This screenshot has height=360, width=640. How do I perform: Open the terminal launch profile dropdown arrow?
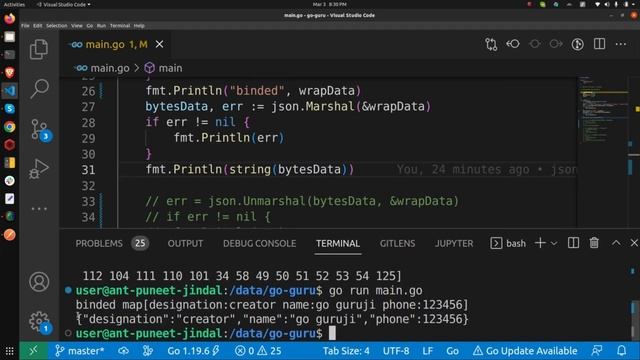pyautogui.click(x=554, y=243)
